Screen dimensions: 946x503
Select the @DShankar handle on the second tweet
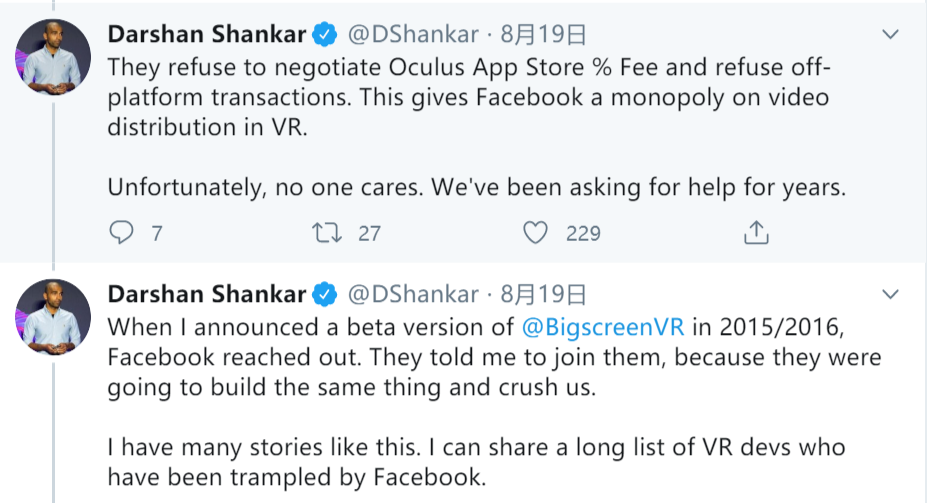click(412, 295)
